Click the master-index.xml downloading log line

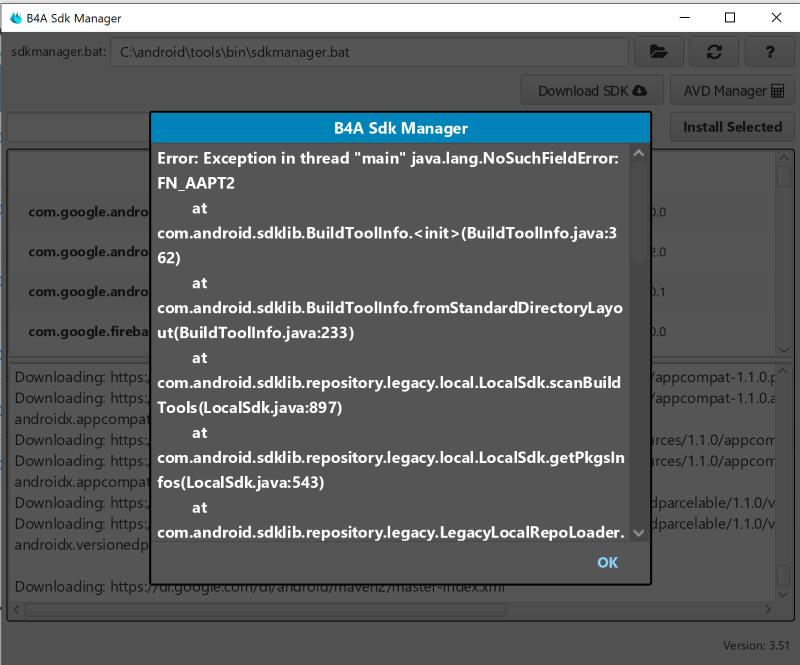point(260,586)
